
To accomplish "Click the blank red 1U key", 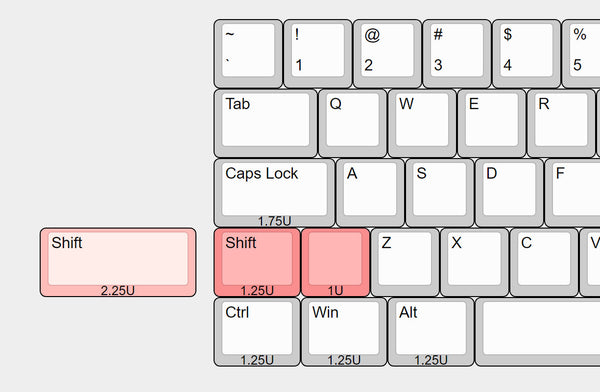I will (336, 262).
